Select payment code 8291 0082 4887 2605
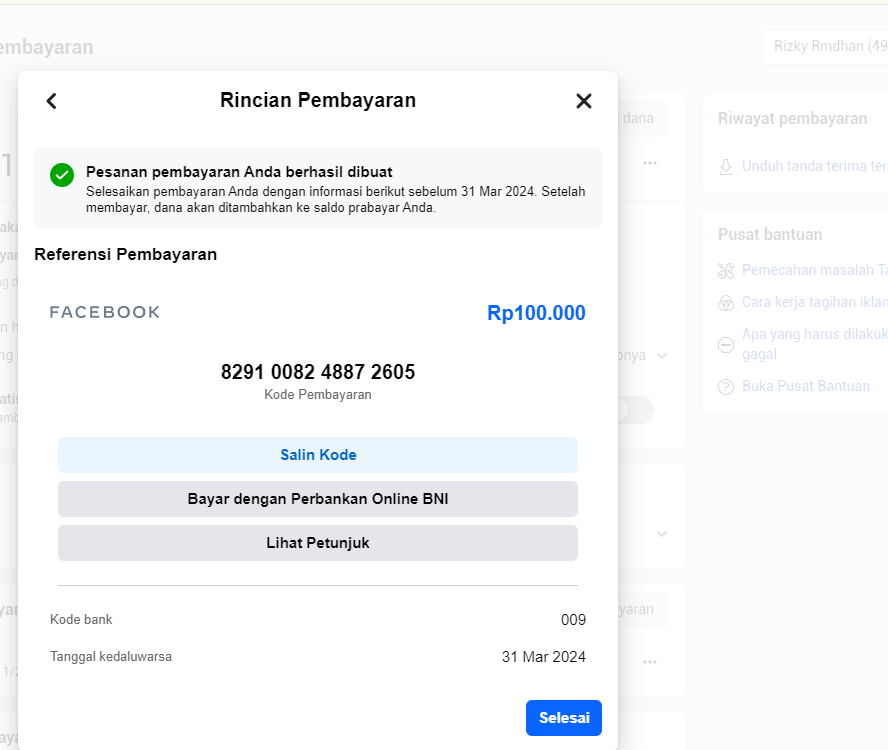Viewport: 888px width, 750px height. click(318, 372)
